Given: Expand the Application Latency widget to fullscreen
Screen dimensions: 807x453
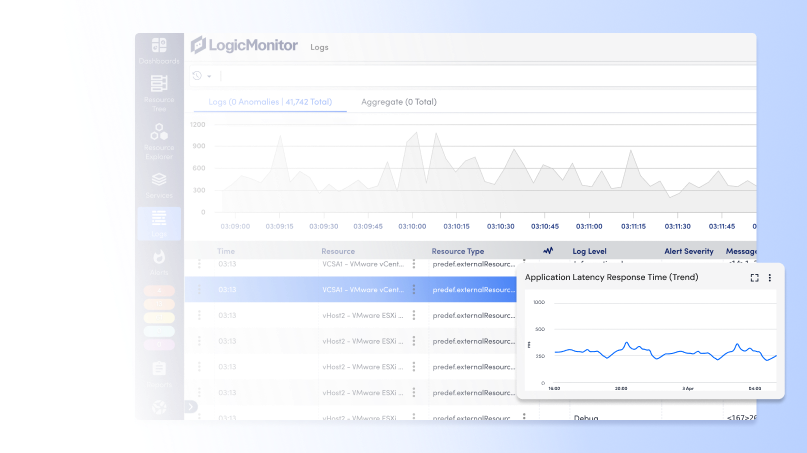Looking at the screenshot, I should pos(755,278).
